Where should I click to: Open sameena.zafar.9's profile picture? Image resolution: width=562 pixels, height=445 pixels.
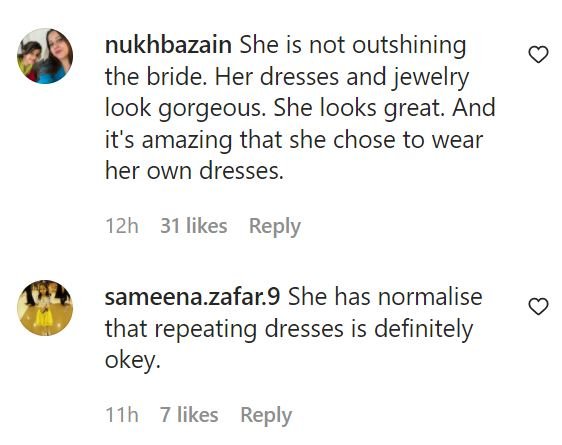(45, 308)
